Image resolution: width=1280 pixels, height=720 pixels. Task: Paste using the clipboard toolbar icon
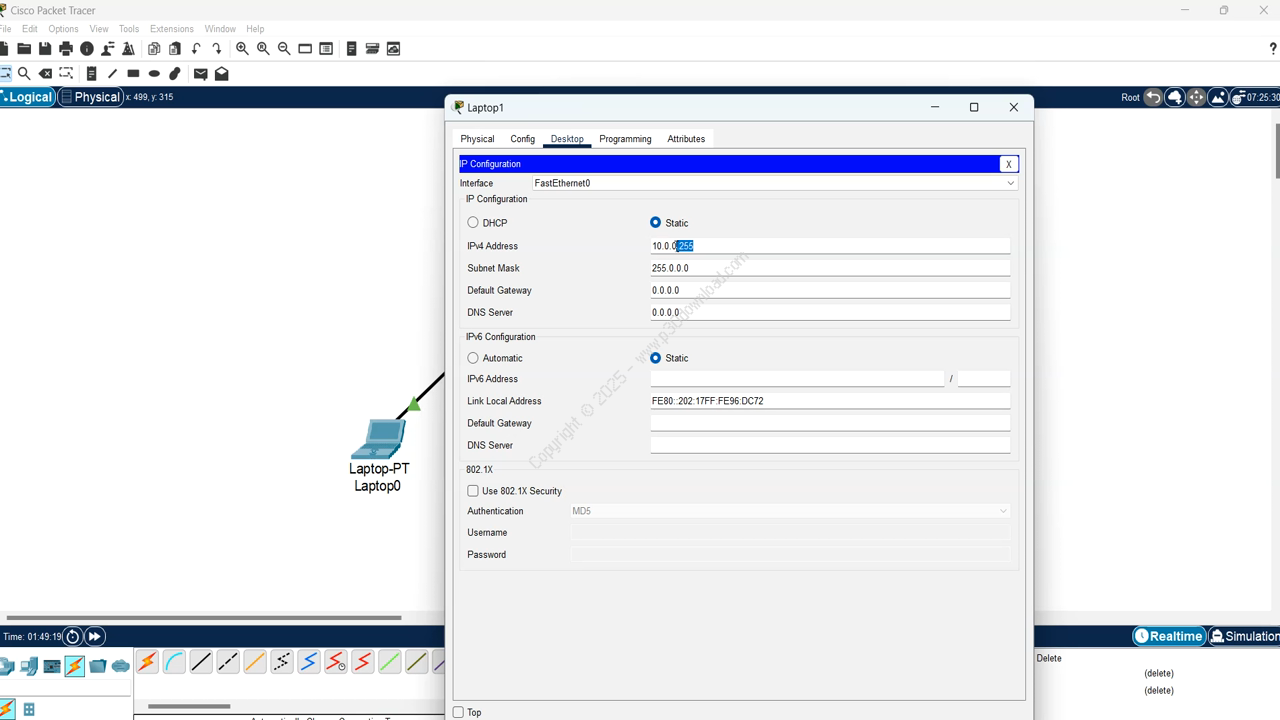pos(175,48)
